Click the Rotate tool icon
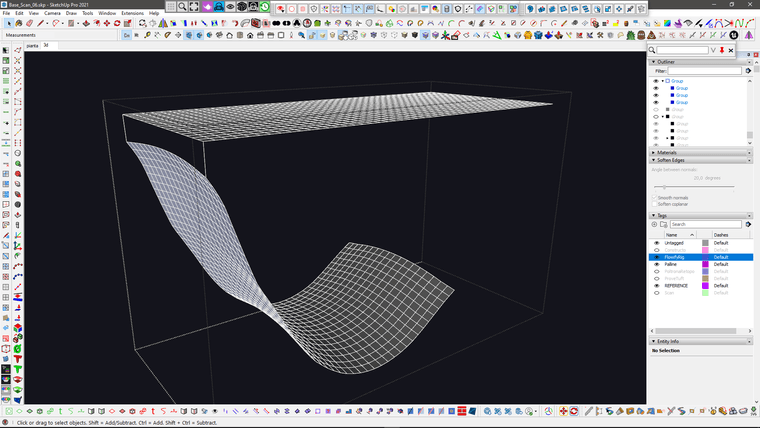Screen dimensions: 760x428 pyautogui.click(x=118, y=23)
